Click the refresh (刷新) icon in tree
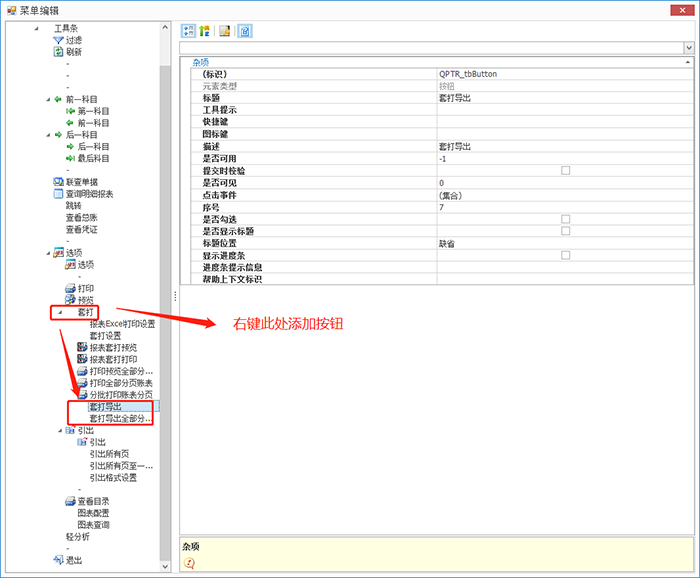The width and height of the screenshot is (700, 578). 58,52
